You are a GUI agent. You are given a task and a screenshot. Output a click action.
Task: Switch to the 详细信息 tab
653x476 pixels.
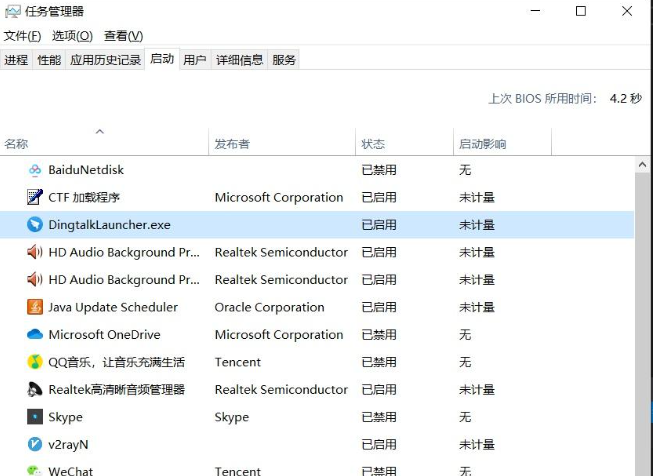[x=239, y=60]
